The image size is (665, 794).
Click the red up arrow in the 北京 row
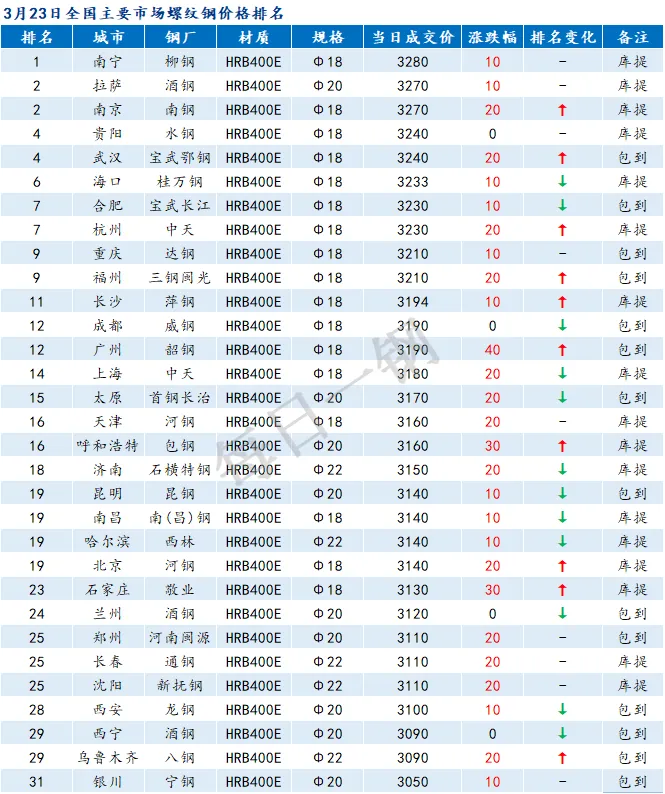(x=562, y=566)
